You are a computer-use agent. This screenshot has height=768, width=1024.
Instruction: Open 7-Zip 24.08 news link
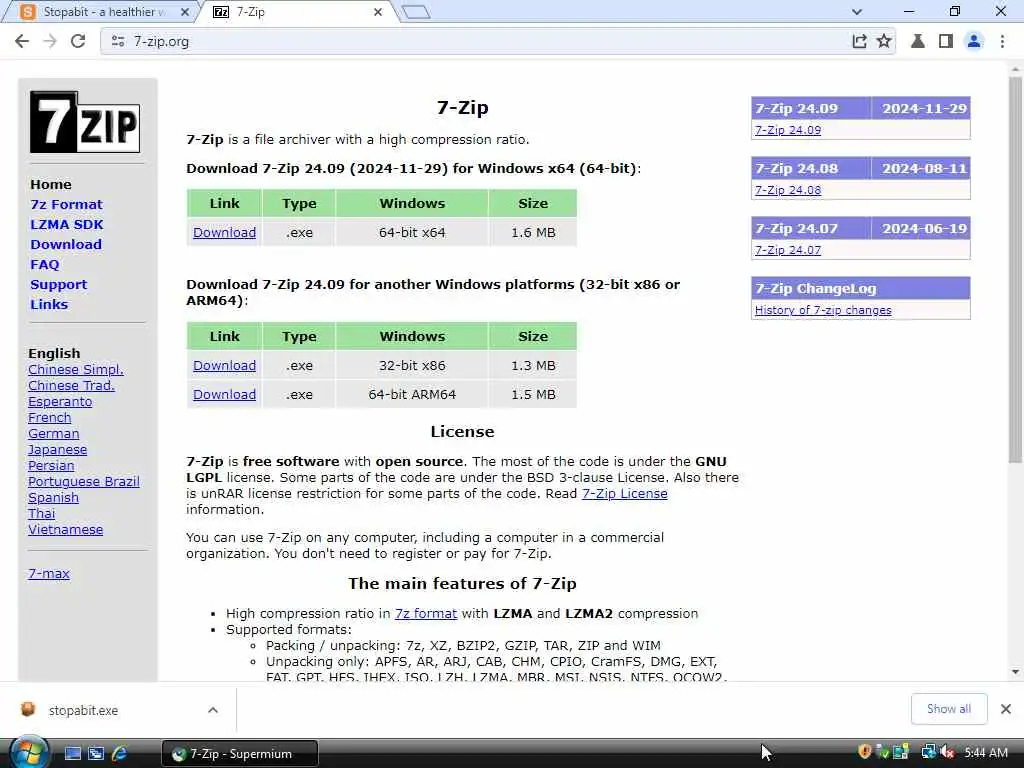click(788, 190)
